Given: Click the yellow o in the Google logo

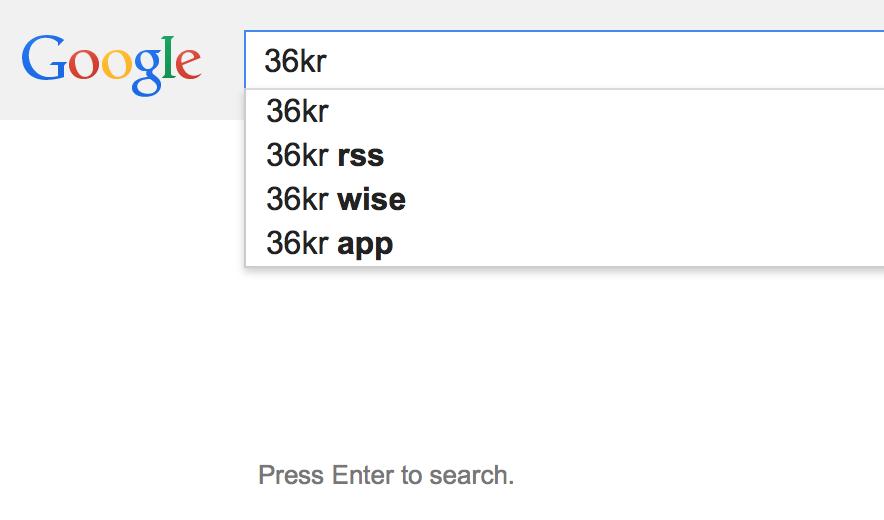Looking at the screenshot, I should coord(115,65).
